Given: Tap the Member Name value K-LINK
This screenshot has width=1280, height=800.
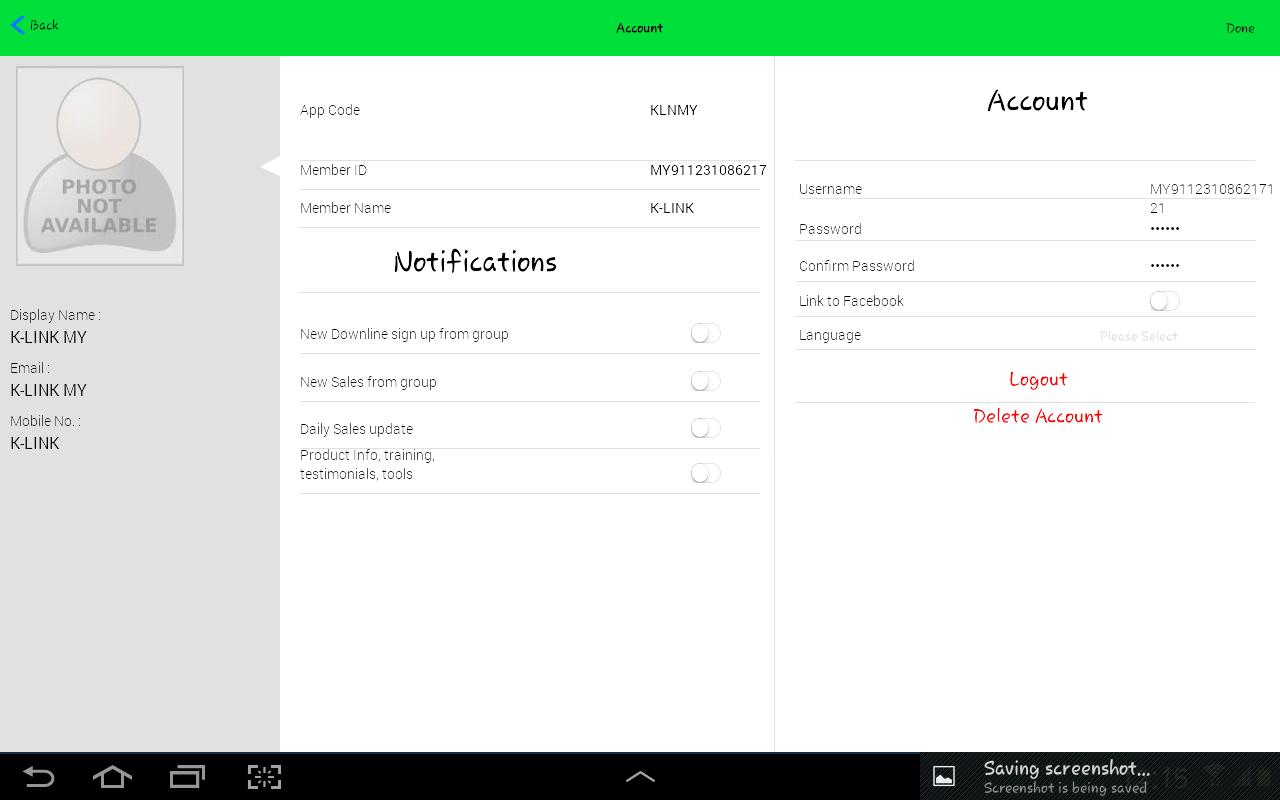Looking at the screenshot, I should click(672, 208).
